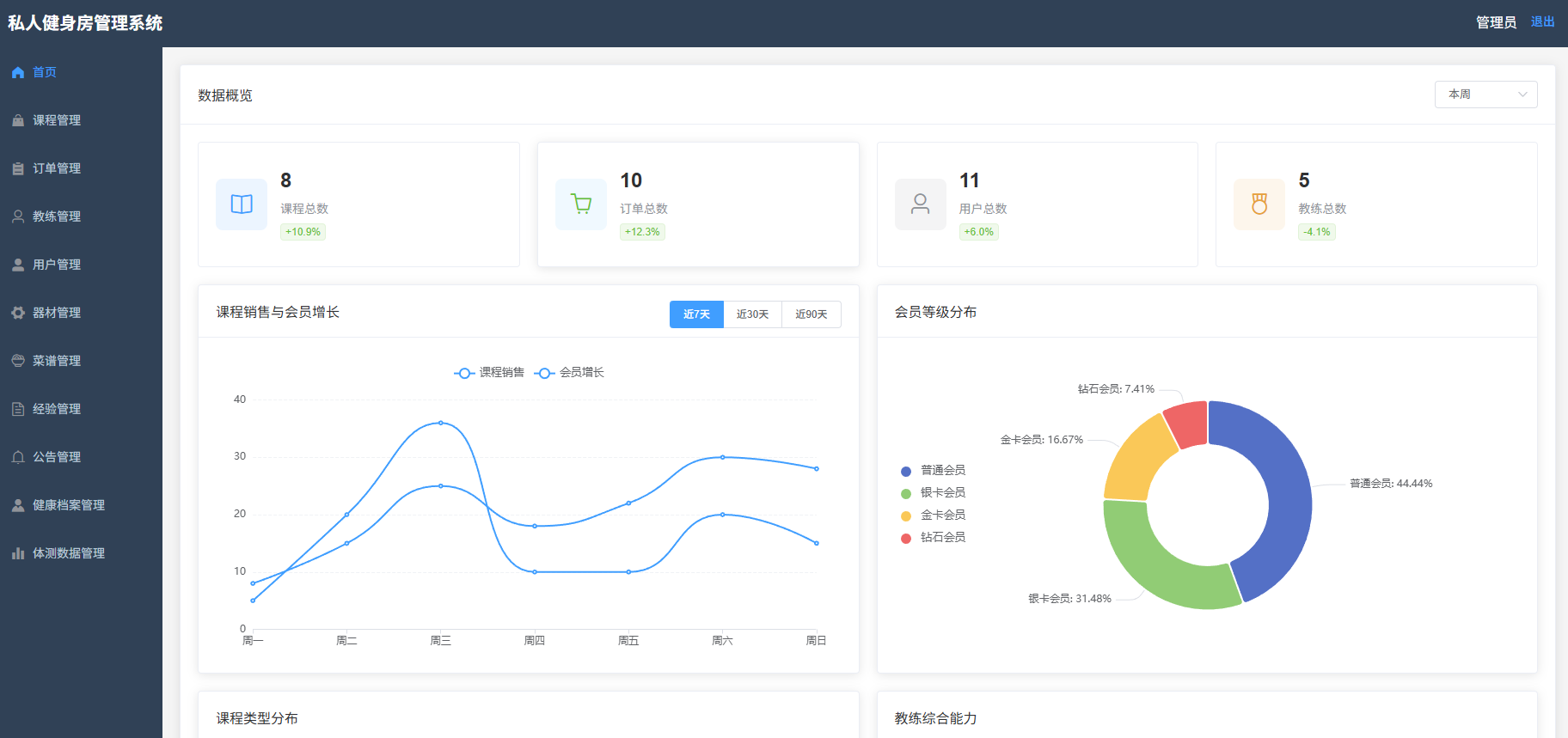The height and width of the screenshot is (738, 1568).
Task: Click the bar chart icon beside 体测数据管理
Action: tap(18, 554)
